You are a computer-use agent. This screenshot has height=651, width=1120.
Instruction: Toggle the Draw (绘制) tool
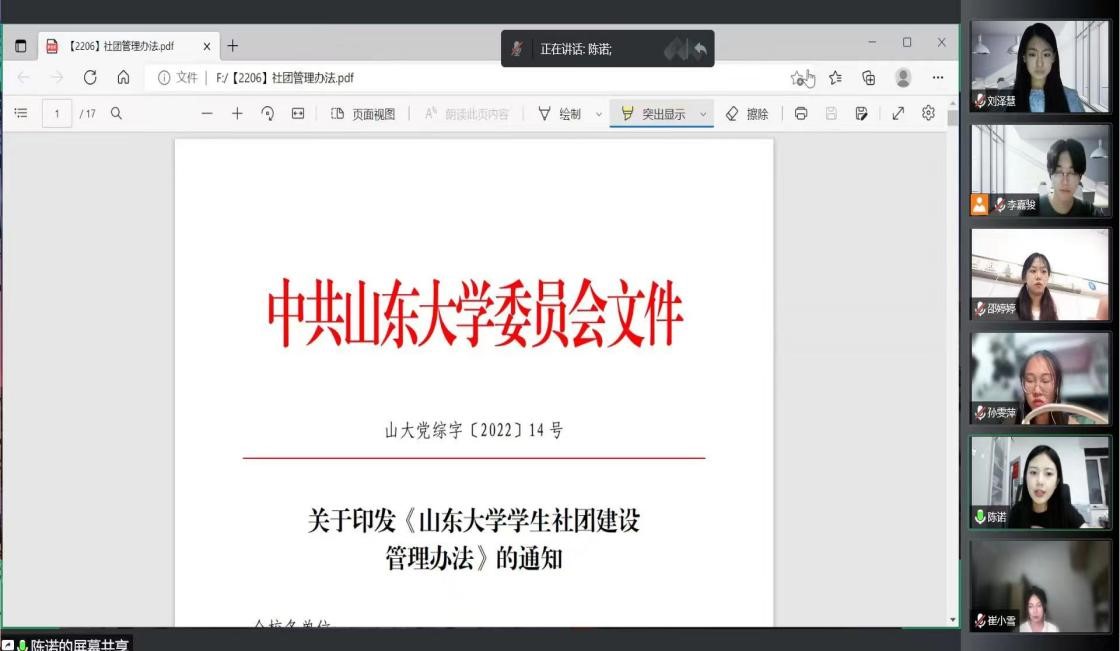tap(560, 114)
